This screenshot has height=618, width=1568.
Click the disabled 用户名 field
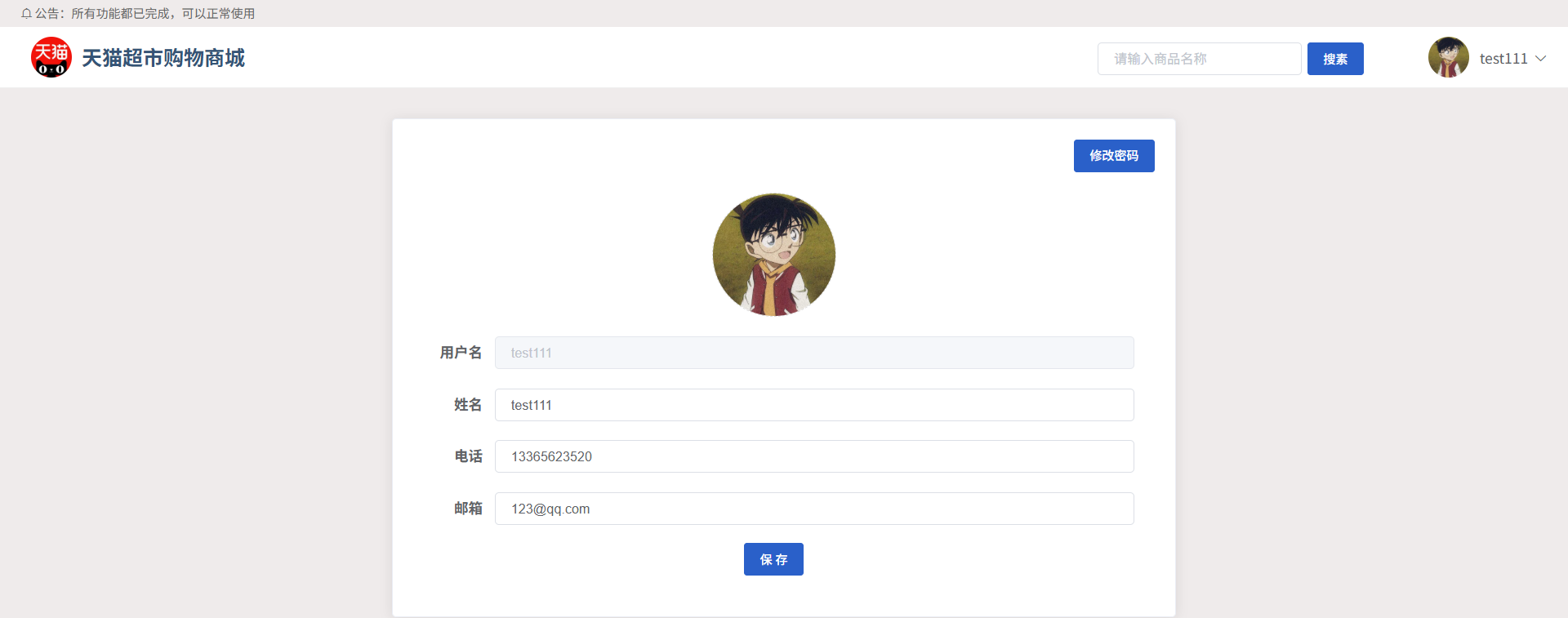(x=814, y=353)
